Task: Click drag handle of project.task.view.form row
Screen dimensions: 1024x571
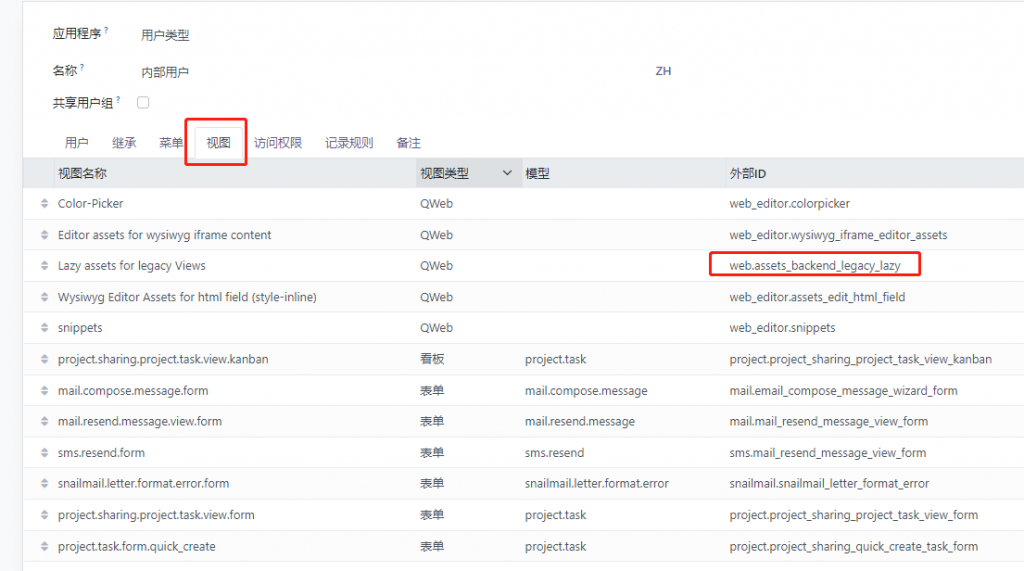Action: pos(44,515)
